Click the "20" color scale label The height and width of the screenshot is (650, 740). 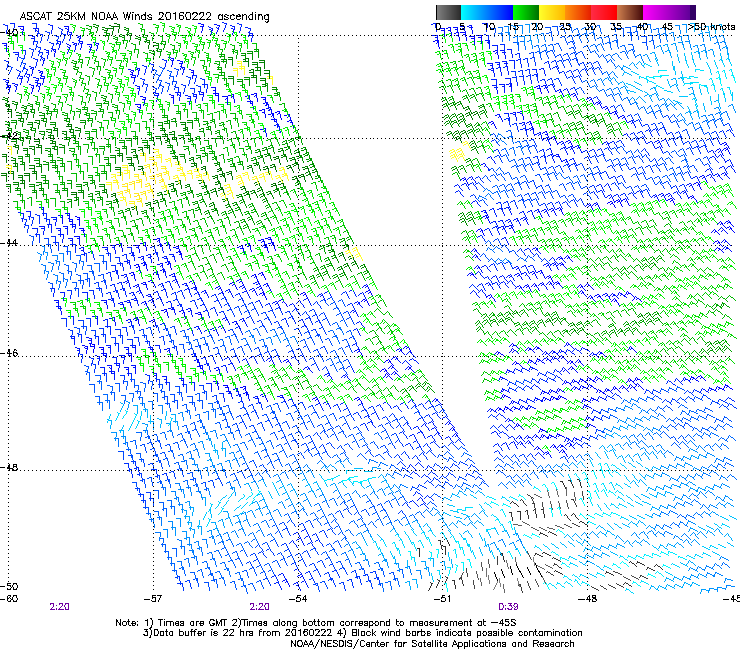tap(538, 27)
